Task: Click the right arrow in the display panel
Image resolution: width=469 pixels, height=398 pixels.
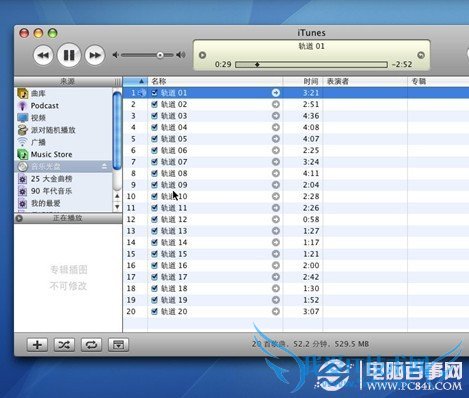Action: pos(421,55)
